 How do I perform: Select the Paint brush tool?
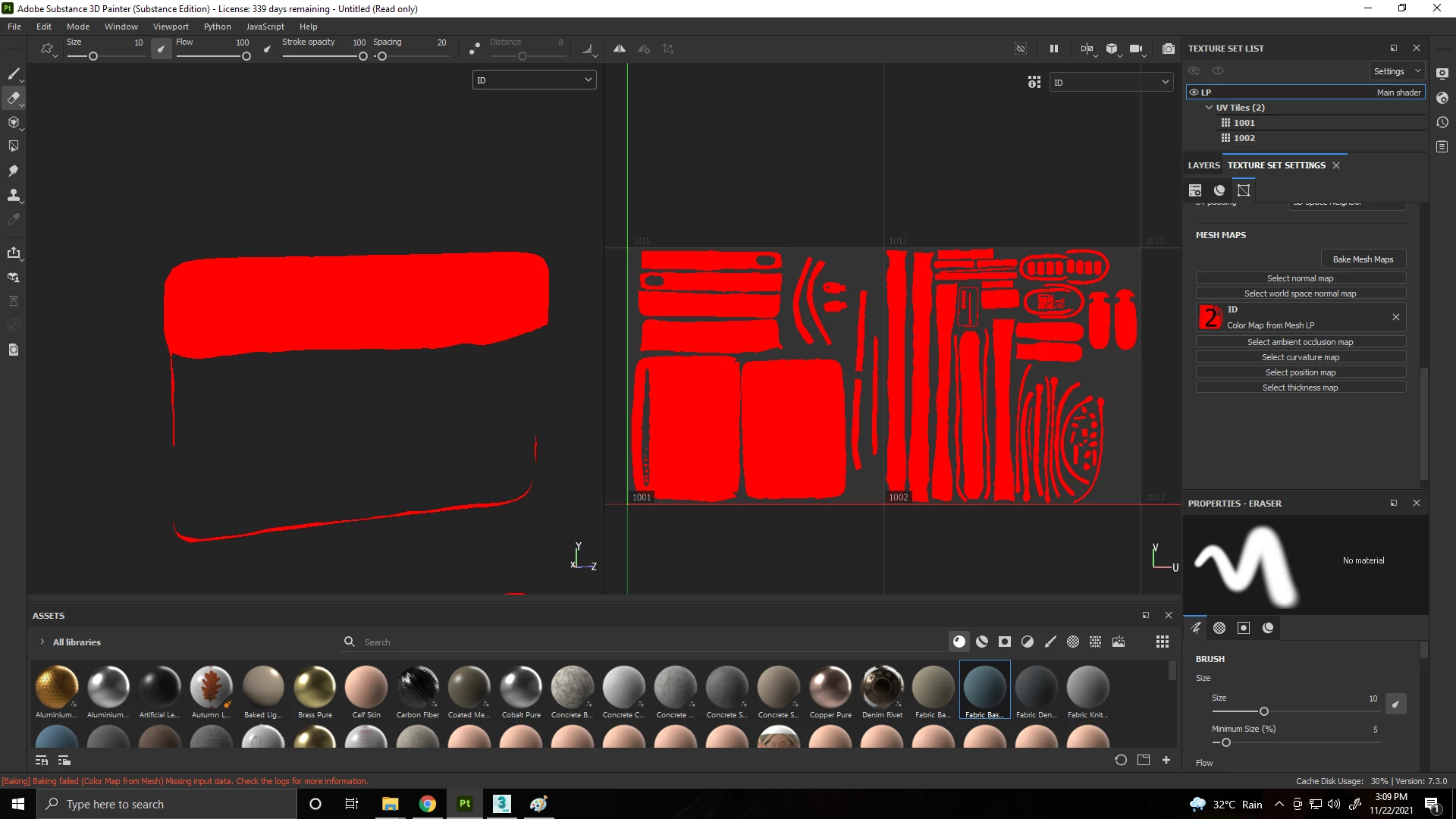point(13,74)
